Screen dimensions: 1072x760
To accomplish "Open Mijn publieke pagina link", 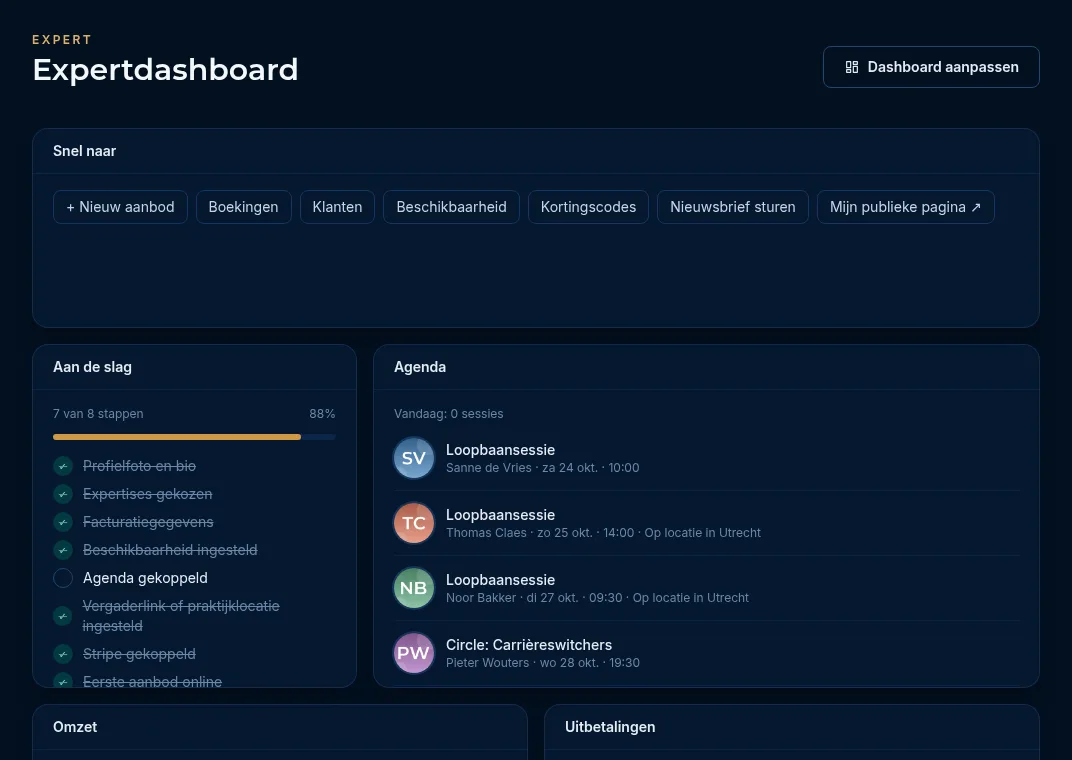I will click(x=906, y=207).
